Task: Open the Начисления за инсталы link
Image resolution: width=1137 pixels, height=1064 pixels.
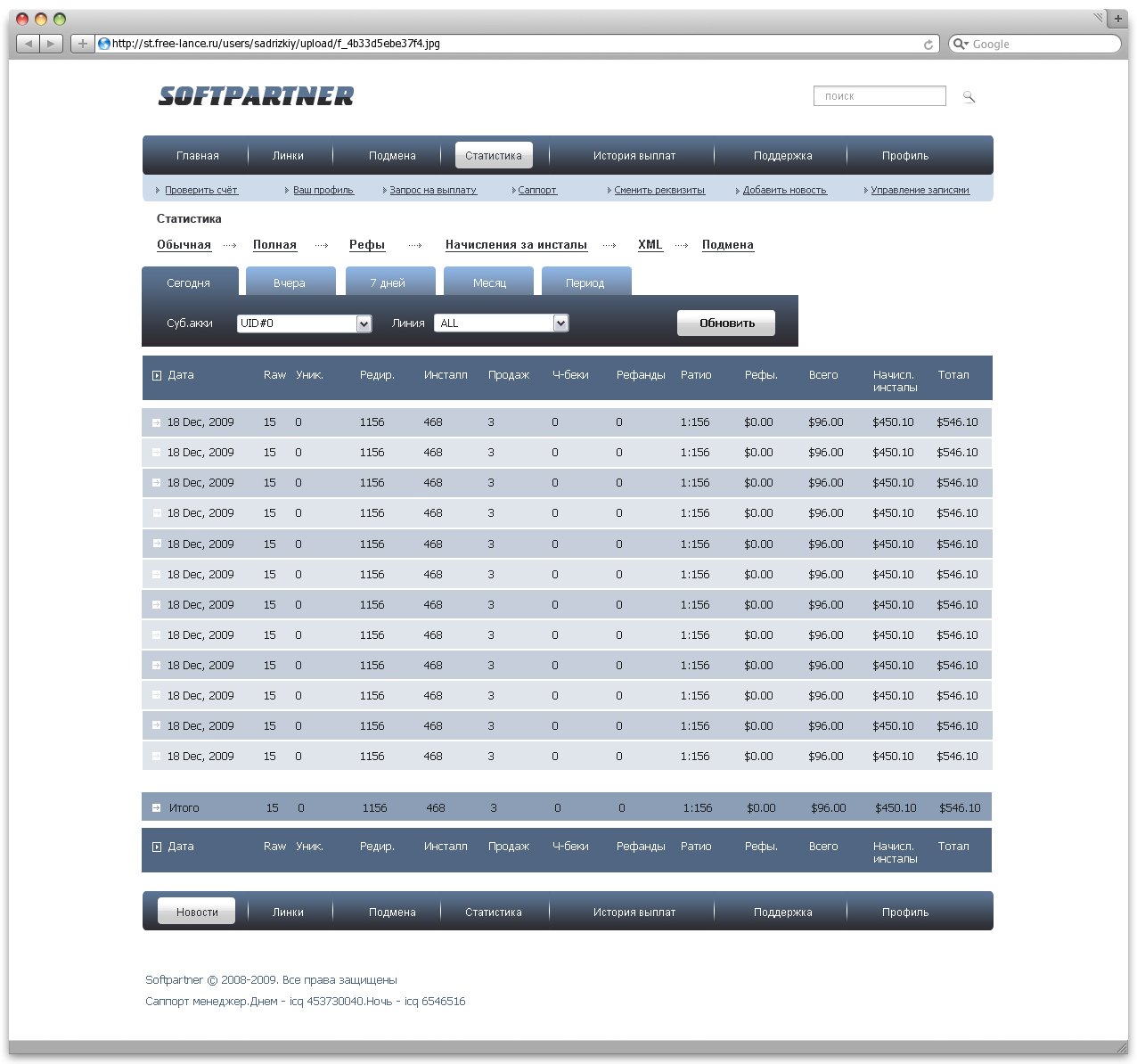Action: click(517, 245)
